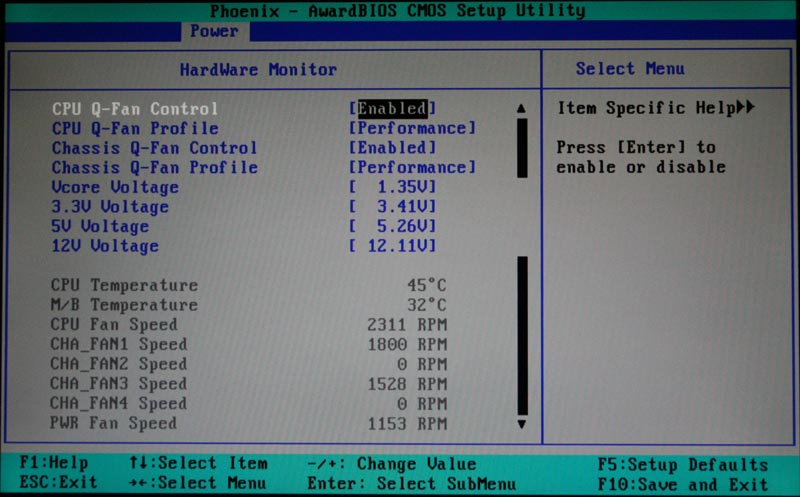Select the Vcore Voltage label
This screenshot has width=800, height=497.
(115, 187)
